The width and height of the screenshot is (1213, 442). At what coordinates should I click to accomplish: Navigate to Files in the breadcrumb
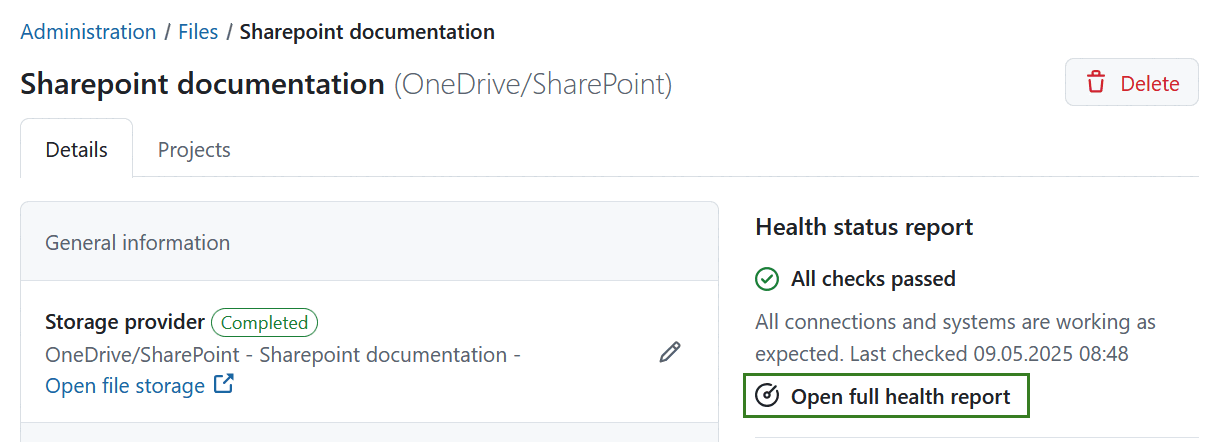tap(198, 32)
